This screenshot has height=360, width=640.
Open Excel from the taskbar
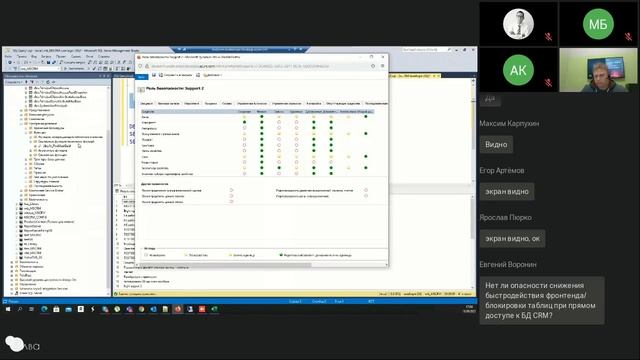(215, 309)
